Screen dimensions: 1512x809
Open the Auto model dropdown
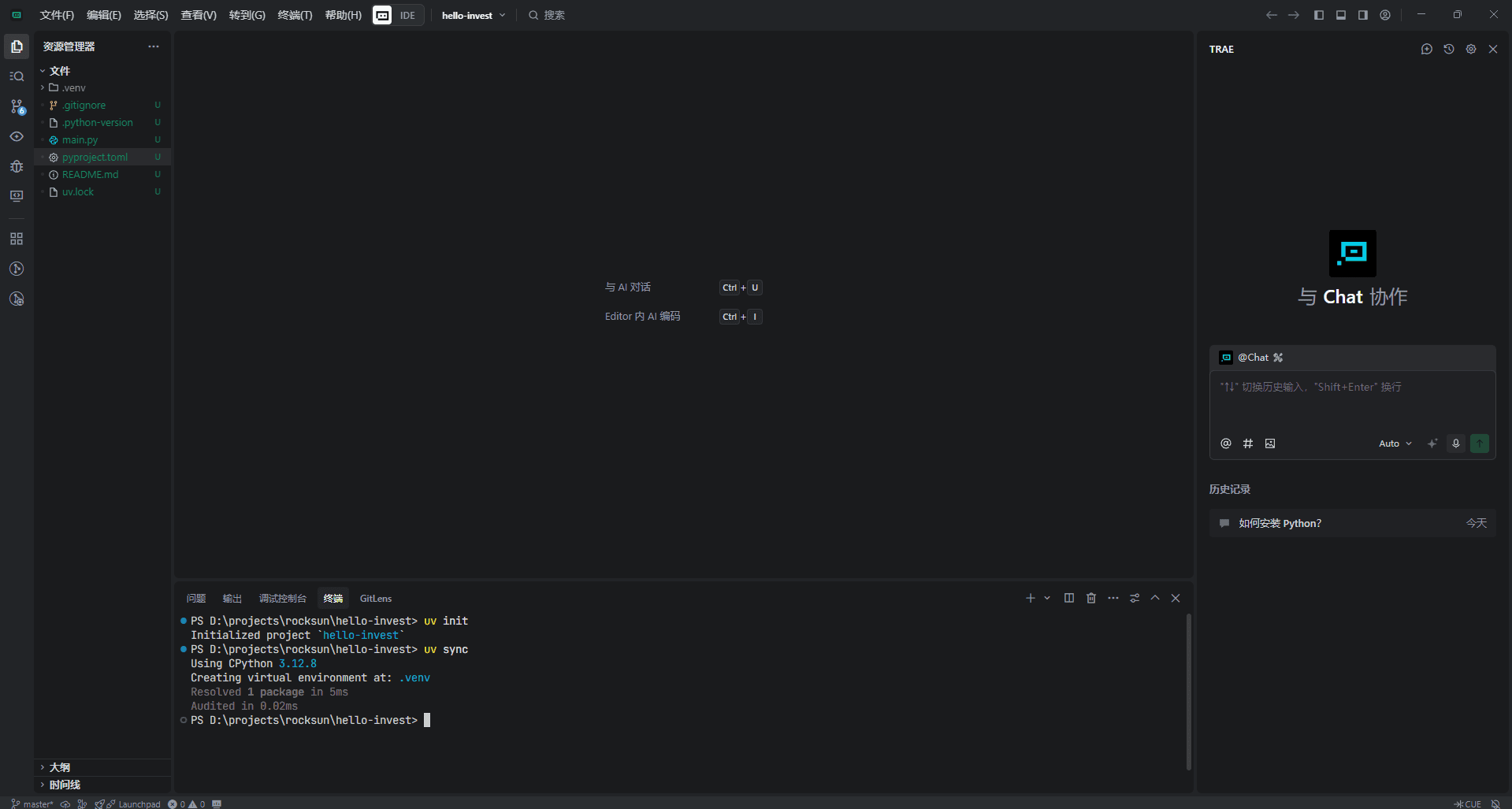click(x=1395, y=443)
